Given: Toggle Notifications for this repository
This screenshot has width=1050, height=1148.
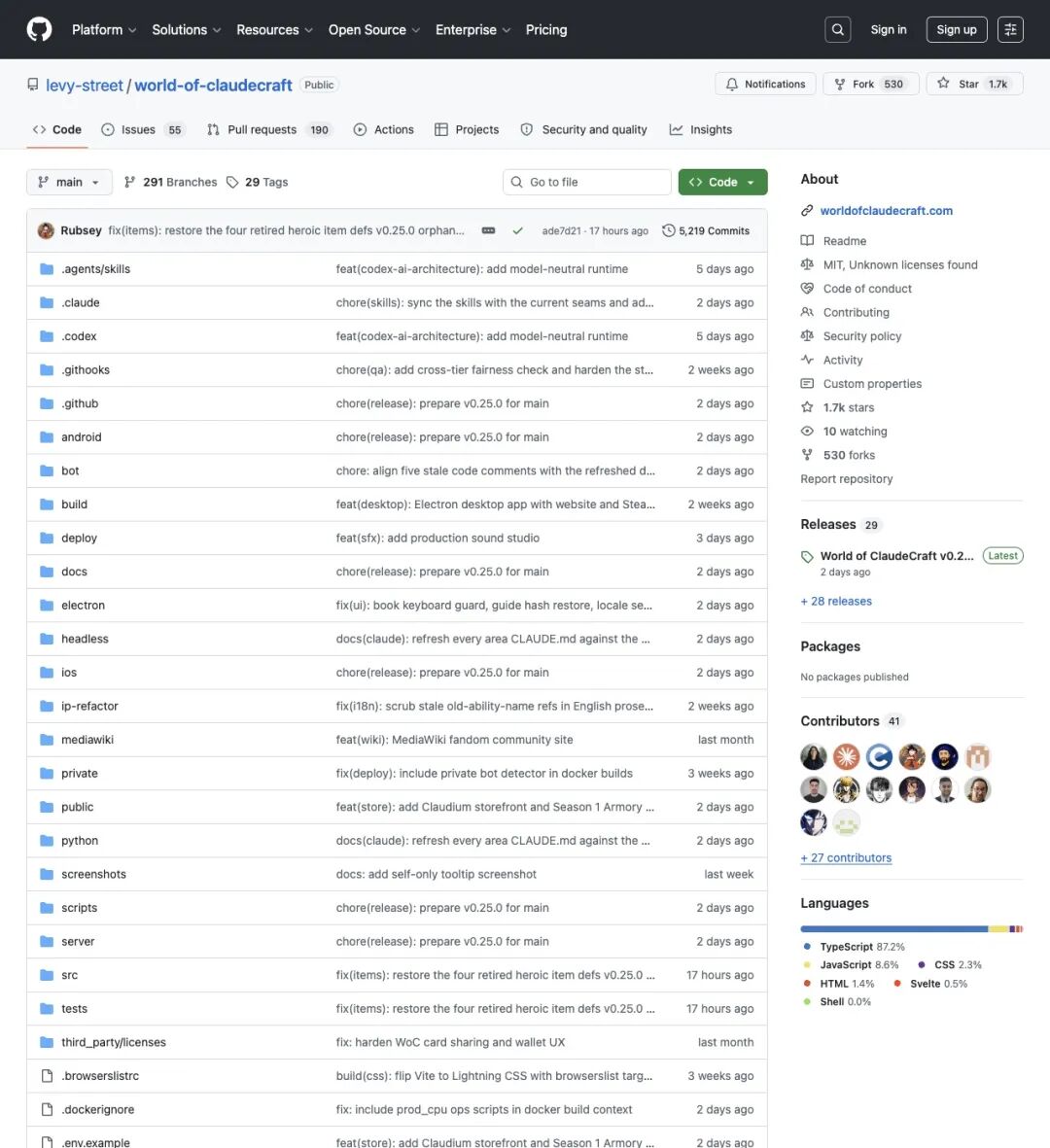Looking at the screenshot, I should (765, 85).
